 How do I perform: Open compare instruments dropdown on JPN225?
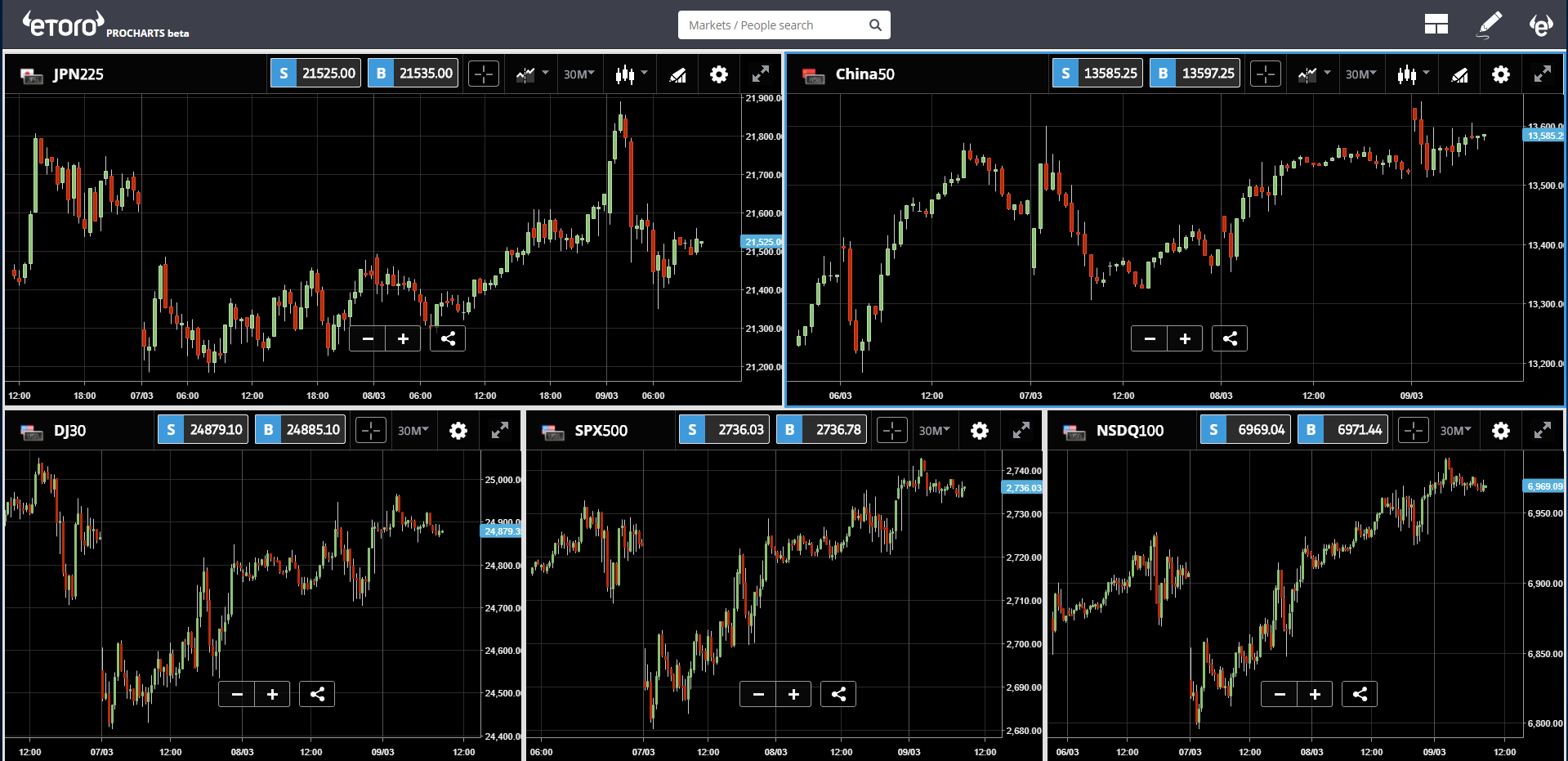pyautogui.click(x=532, y=74)
